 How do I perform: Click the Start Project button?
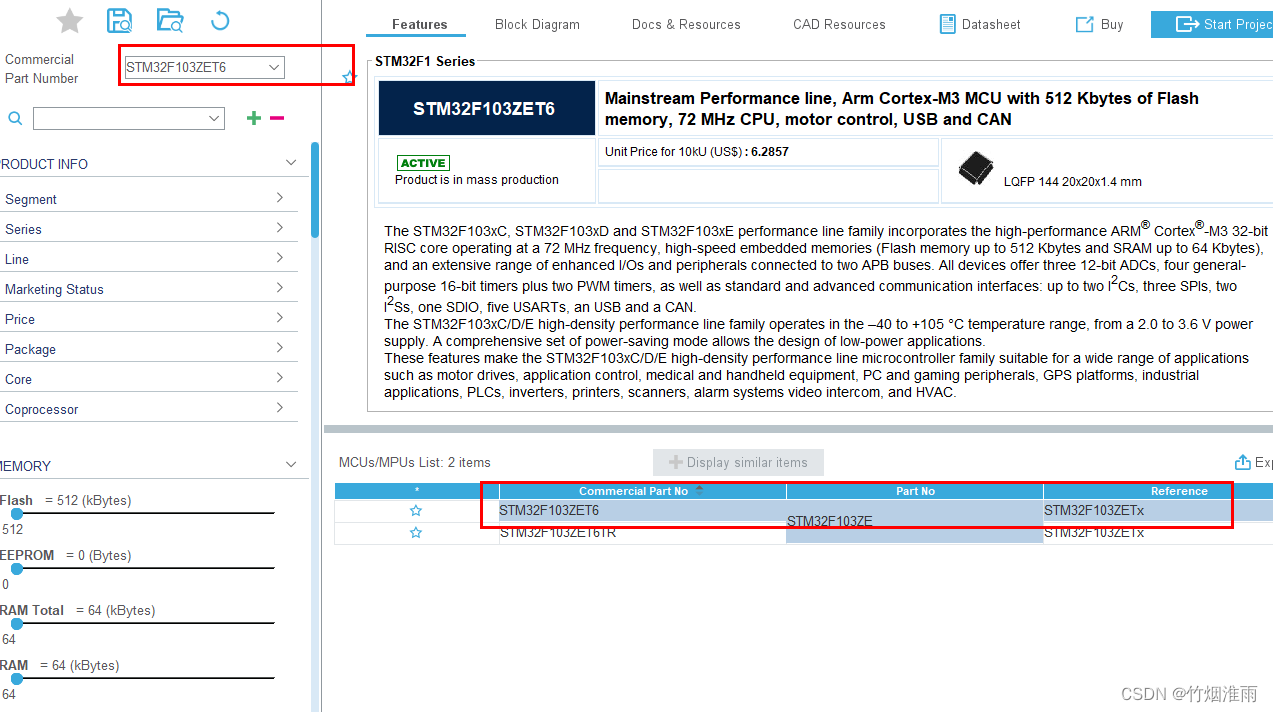point(1212,24)
